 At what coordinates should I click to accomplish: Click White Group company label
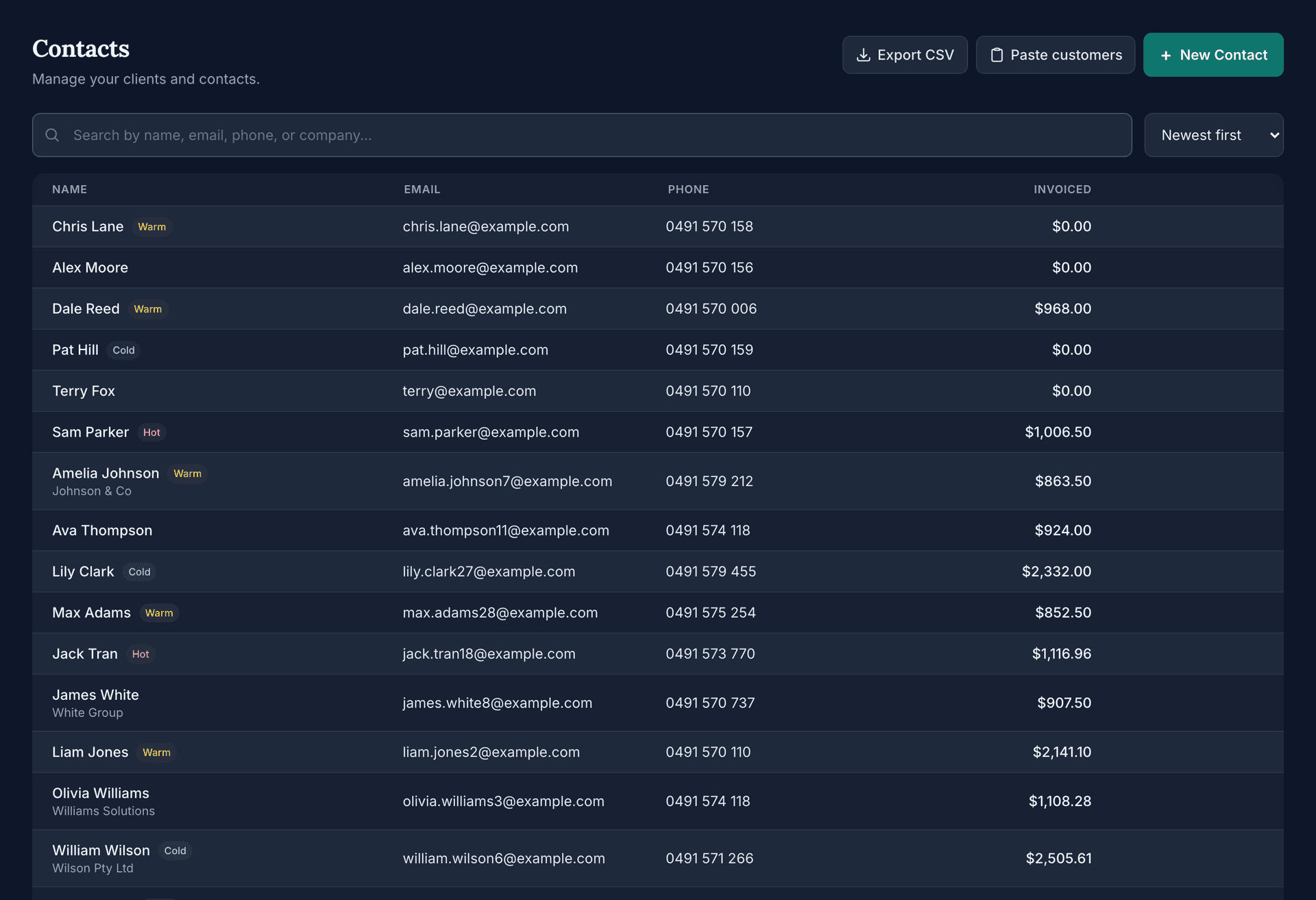(x=88, y=712)
